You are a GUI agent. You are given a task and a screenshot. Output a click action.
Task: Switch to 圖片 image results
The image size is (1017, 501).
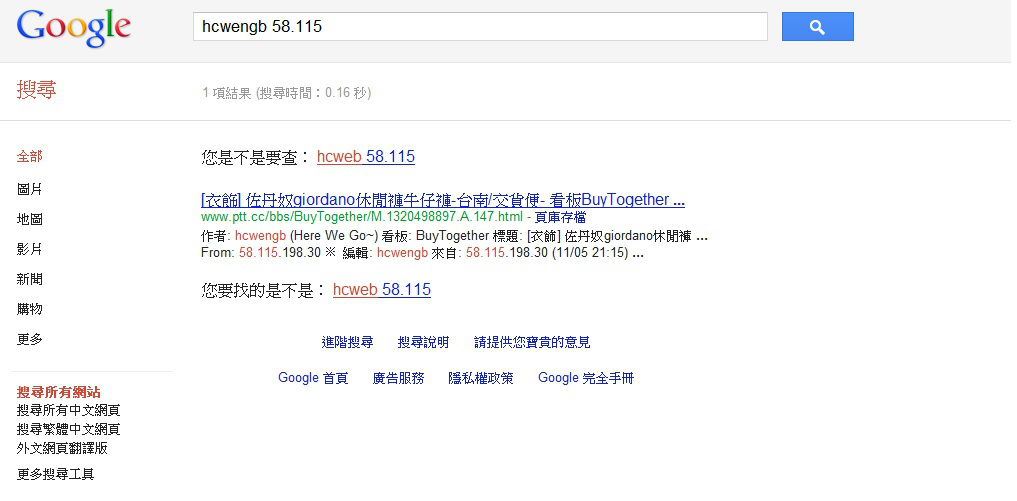pos(30,189)
